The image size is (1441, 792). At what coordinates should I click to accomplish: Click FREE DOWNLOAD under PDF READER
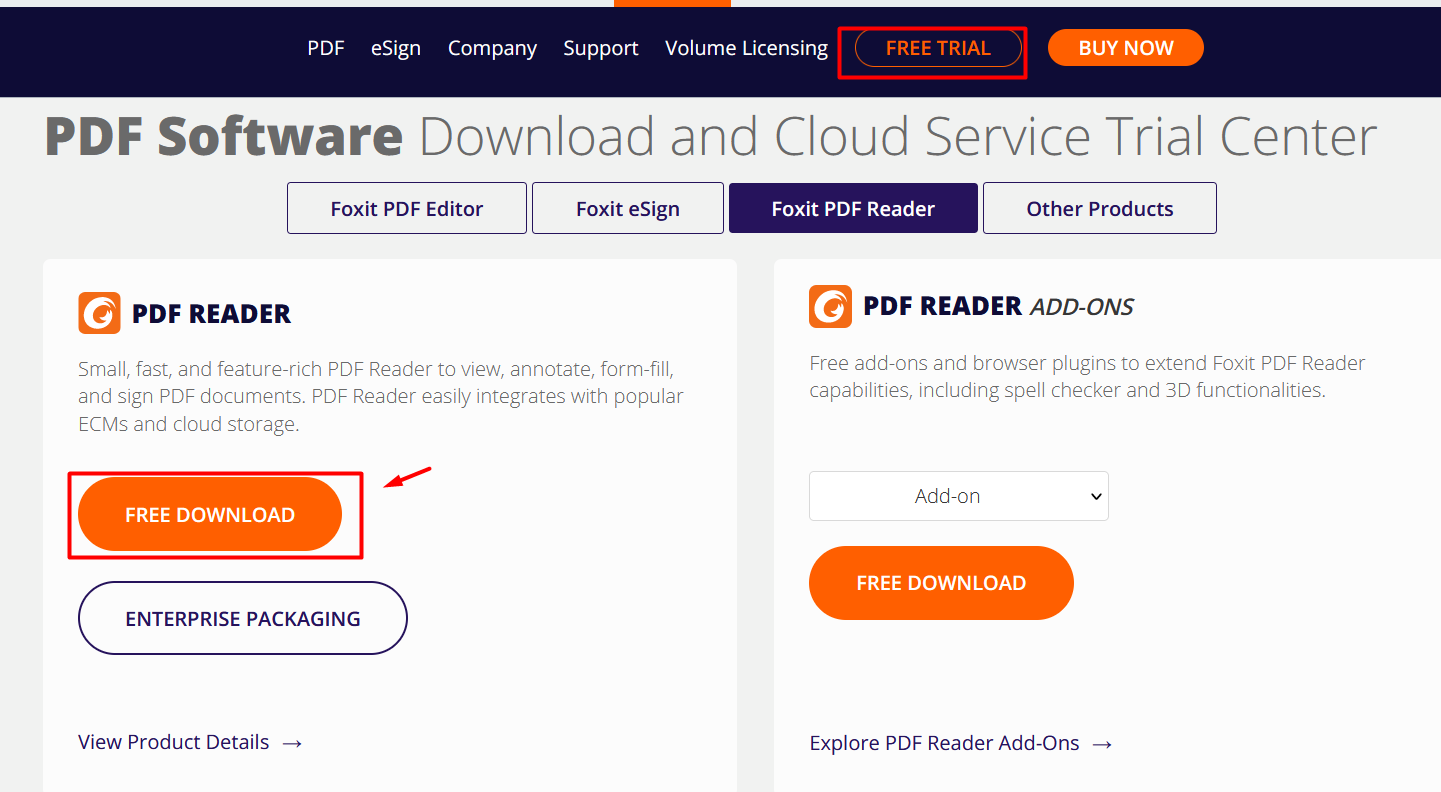(210, 514)
